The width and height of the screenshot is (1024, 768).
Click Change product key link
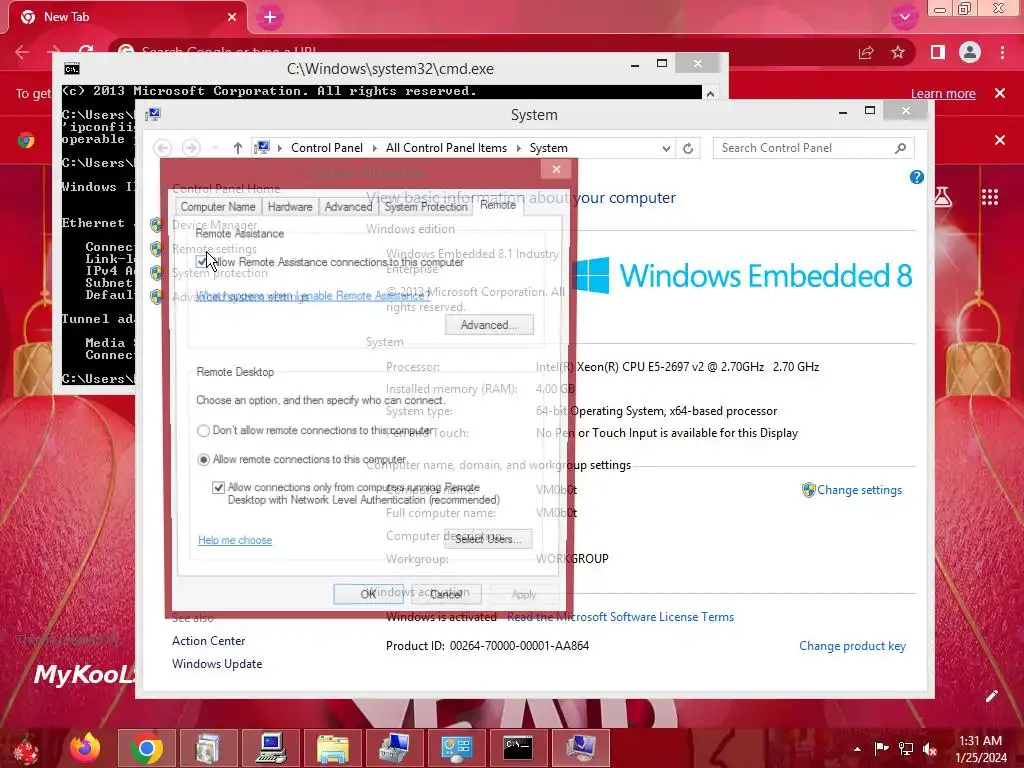pos(852,646)
